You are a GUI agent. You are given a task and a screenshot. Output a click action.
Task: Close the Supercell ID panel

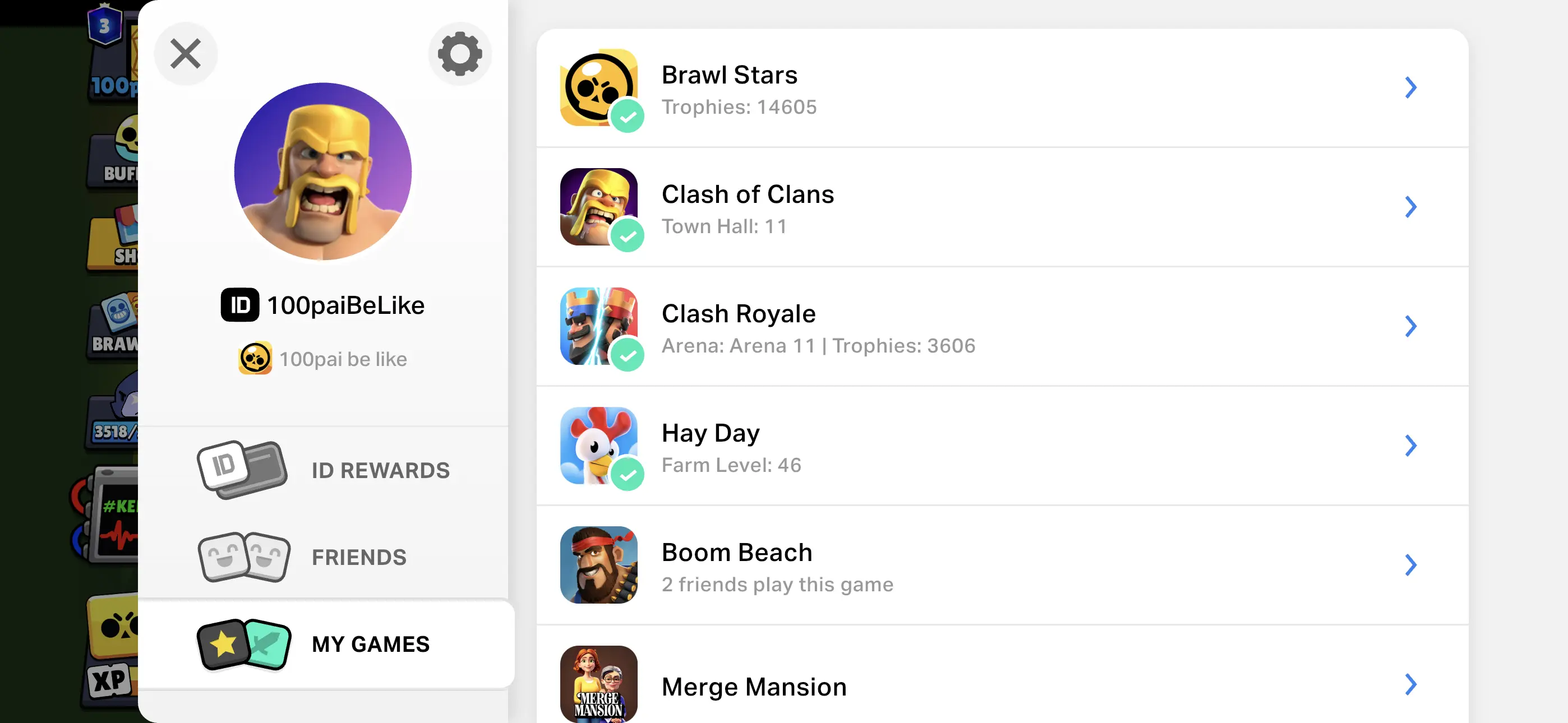pyautogui.click(x=186, y=54)
